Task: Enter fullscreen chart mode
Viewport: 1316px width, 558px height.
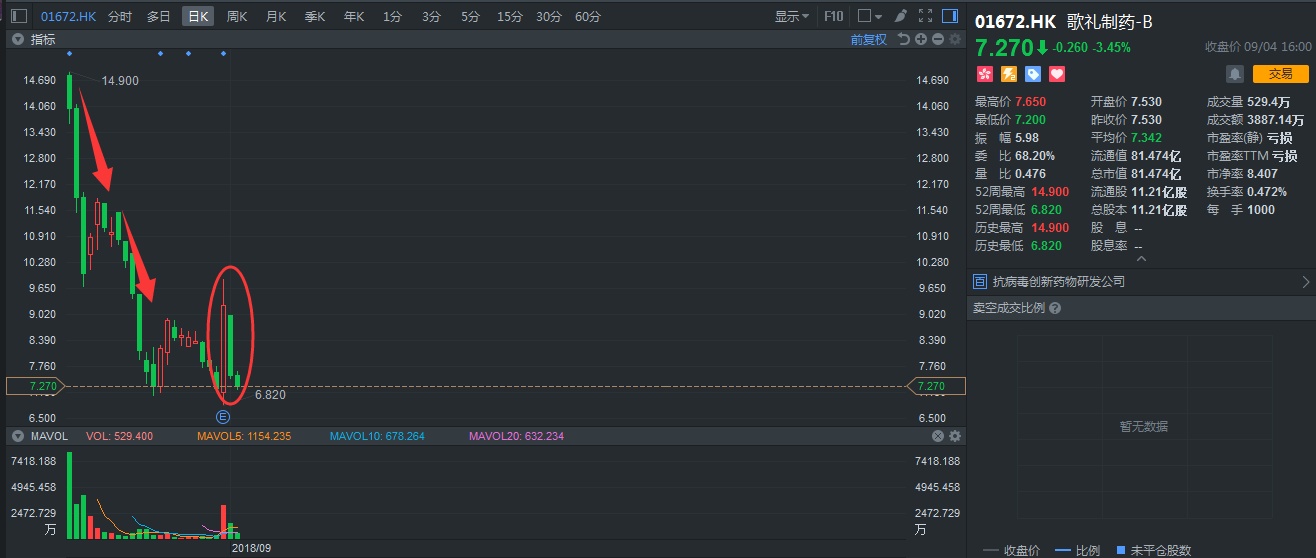Action: (x=925, y=16)
